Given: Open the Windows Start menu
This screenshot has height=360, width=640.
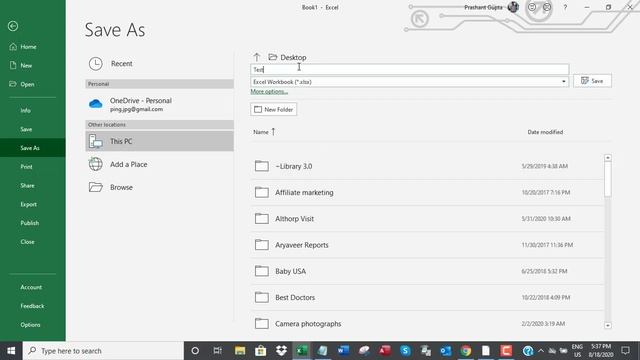Looking at the screenshot, I should 11,351.
